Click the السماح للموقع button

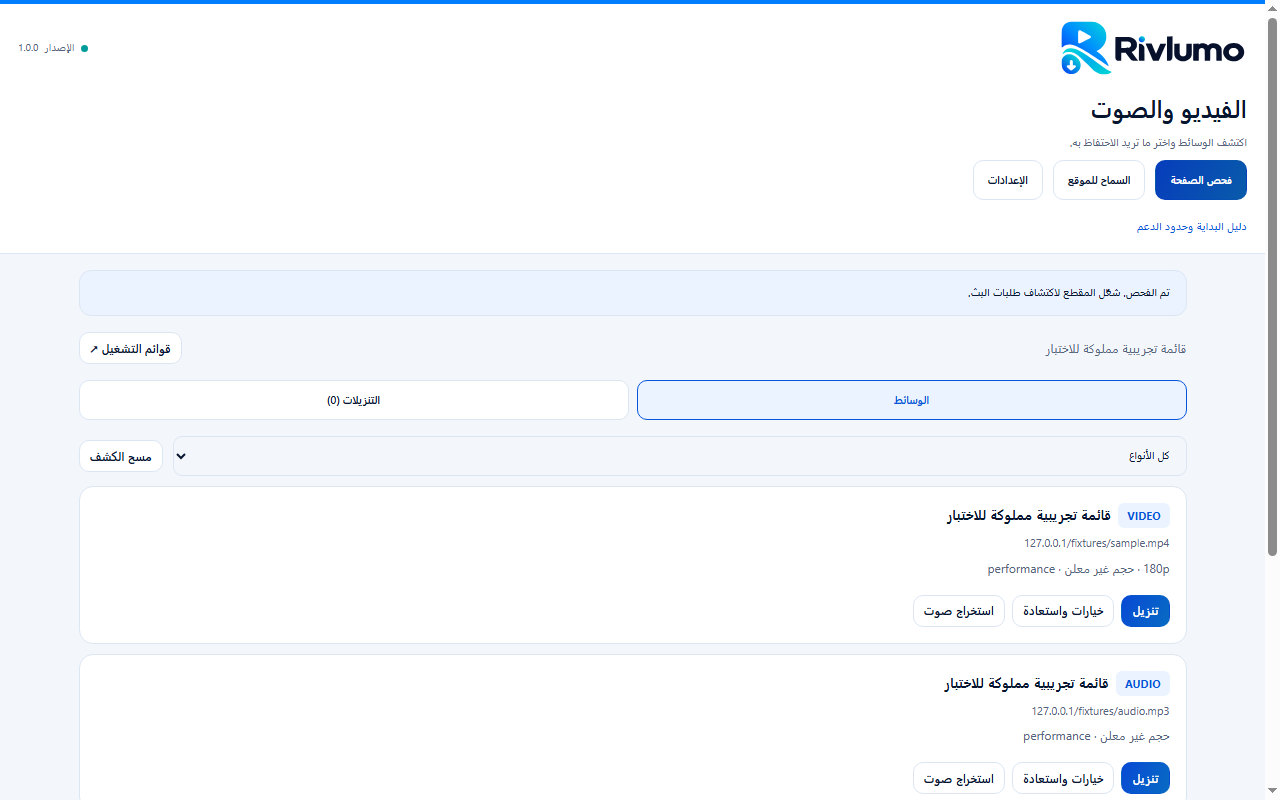[x=1099, y=180]
